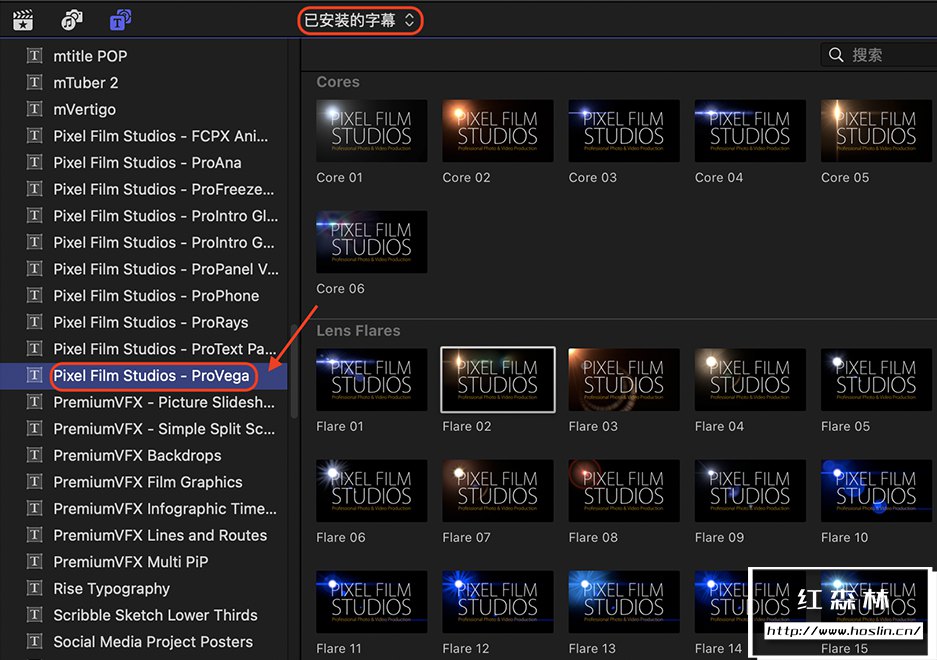Click the title icon beside mtitle POP
Viewport: 937px width, 660px height.
(x=35, y=56)
